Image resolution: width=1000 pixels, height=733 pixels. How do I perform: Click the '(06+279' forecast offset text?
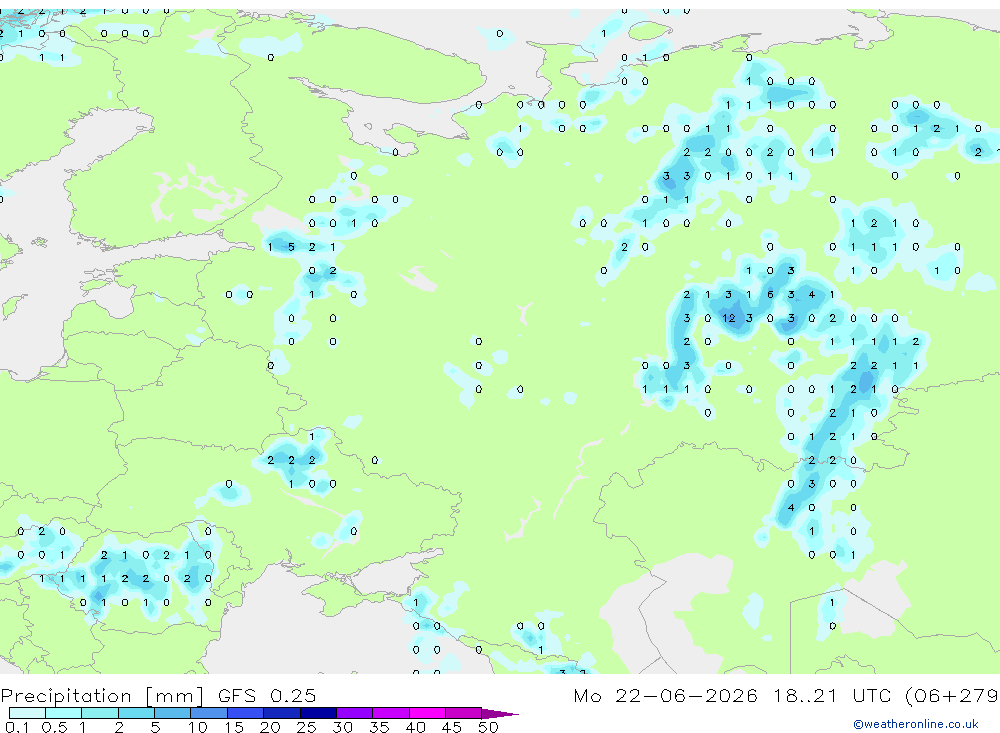pyautogui.click(x=953, y=696)
